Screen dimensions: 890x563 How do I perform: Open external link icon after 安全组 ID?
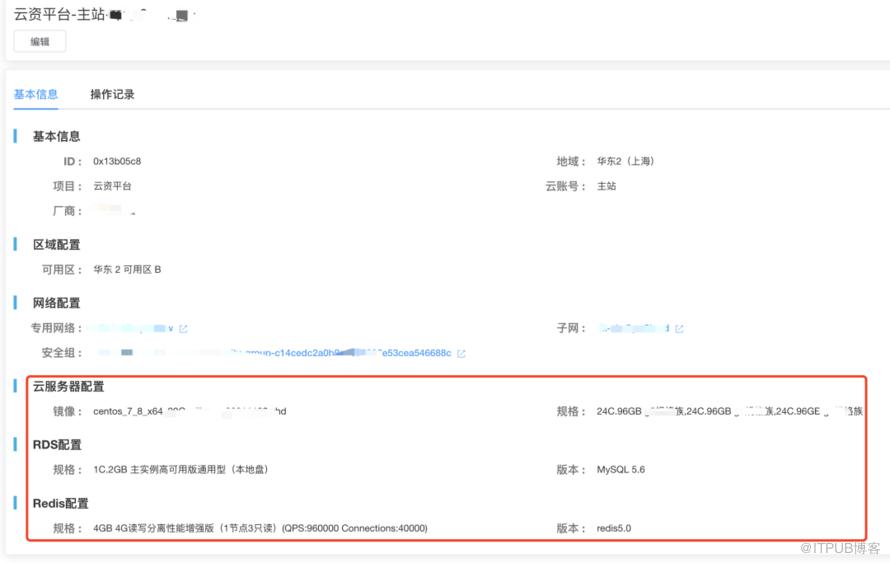coord(461,353)
